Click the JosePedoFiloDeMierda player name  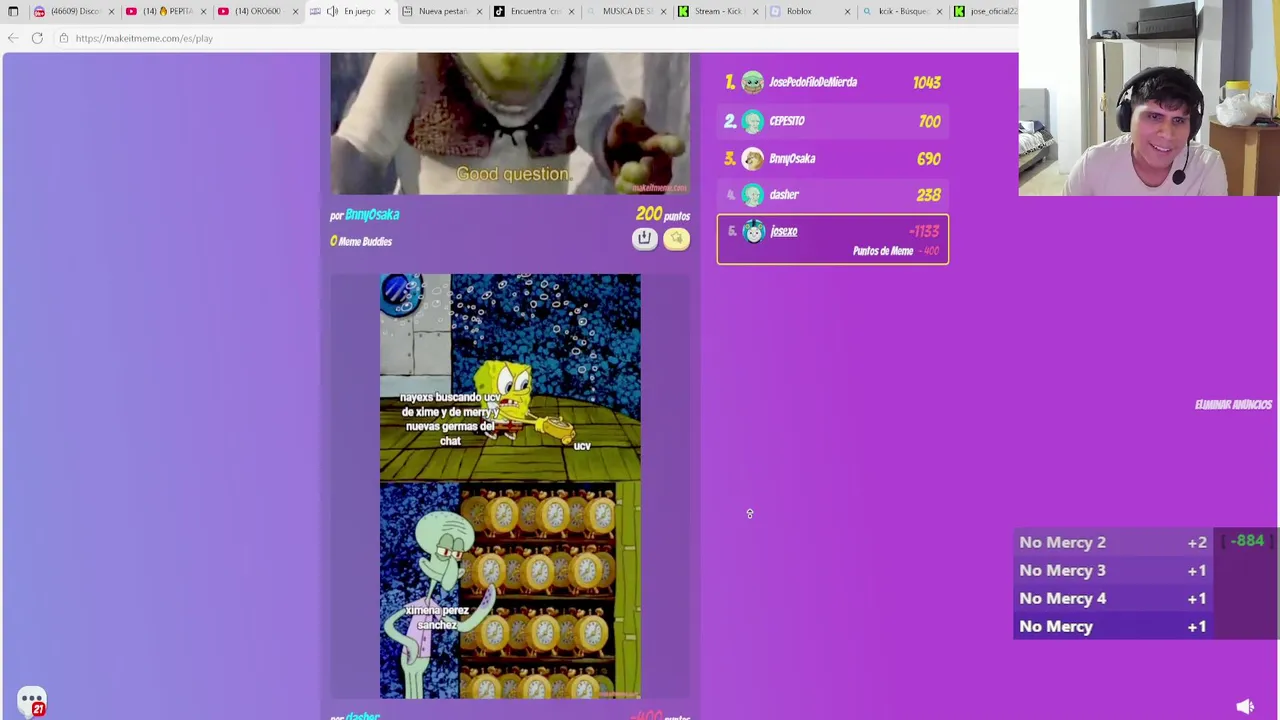click(x=812, y=82)
